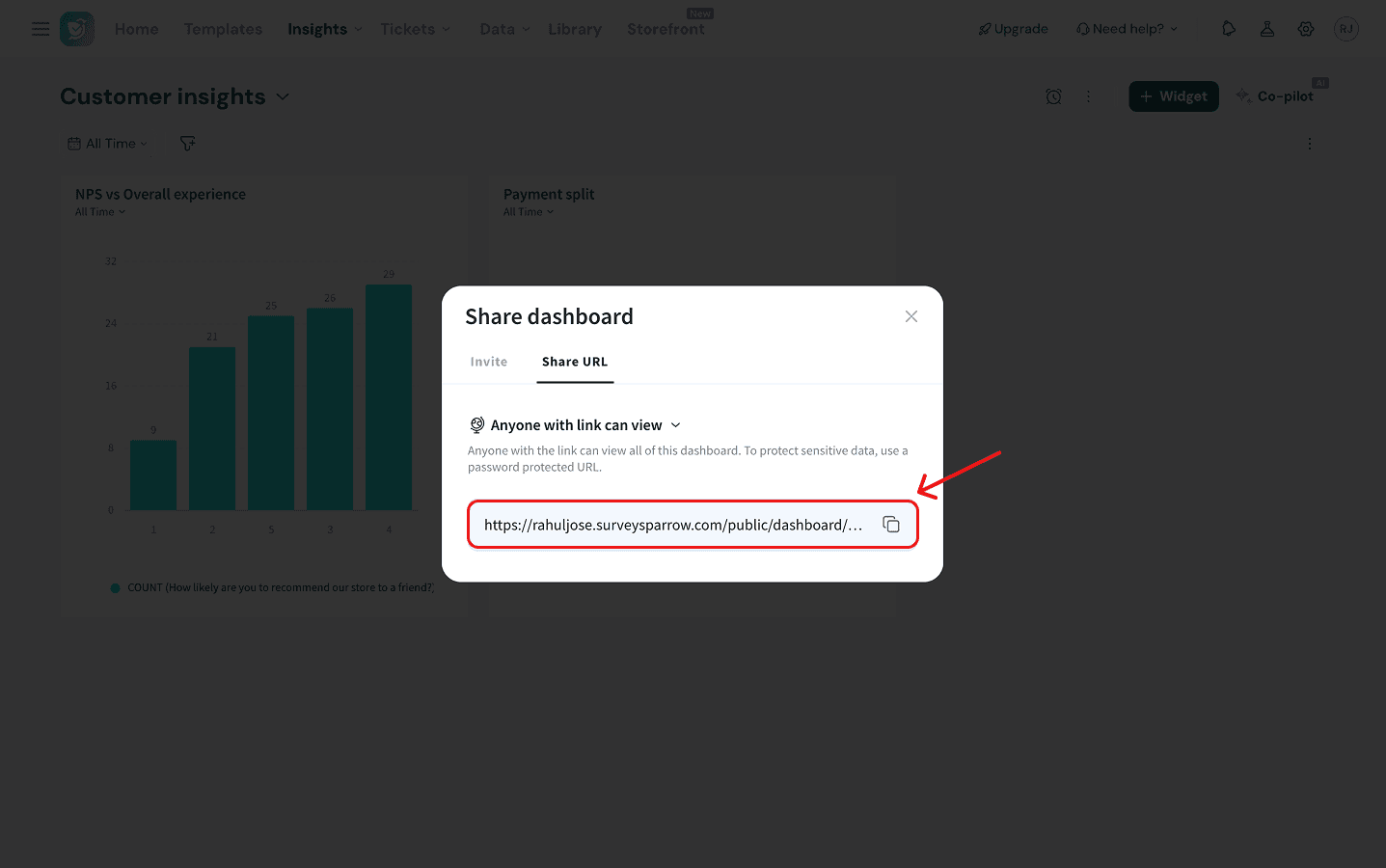Viewport: 1386px width, 868px height.
Task: Click the add Widget button
Action: pyautogui.click(x=1174, y=96)
